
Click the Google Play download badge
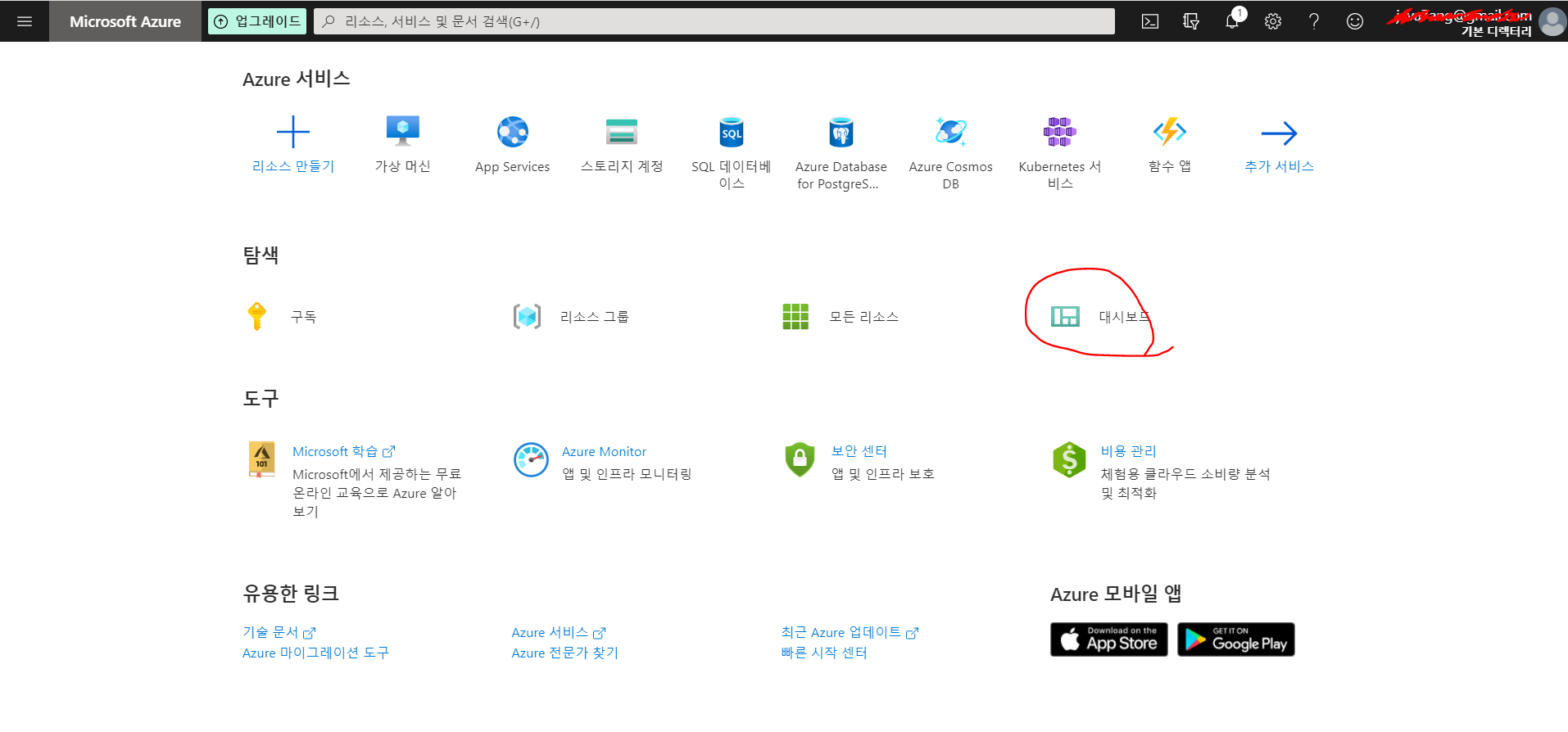(1236, 639)
